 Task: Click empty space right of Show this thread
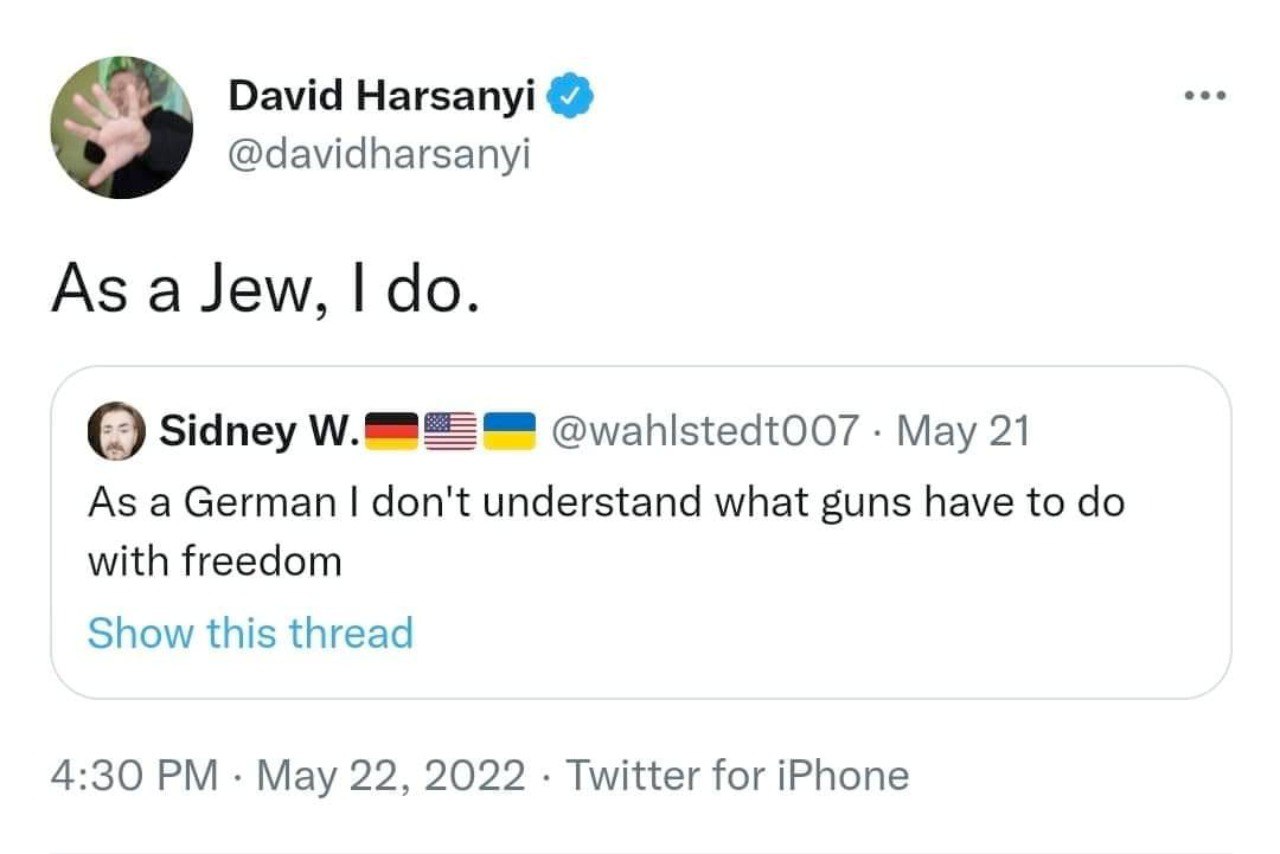(x=800, y=633)
